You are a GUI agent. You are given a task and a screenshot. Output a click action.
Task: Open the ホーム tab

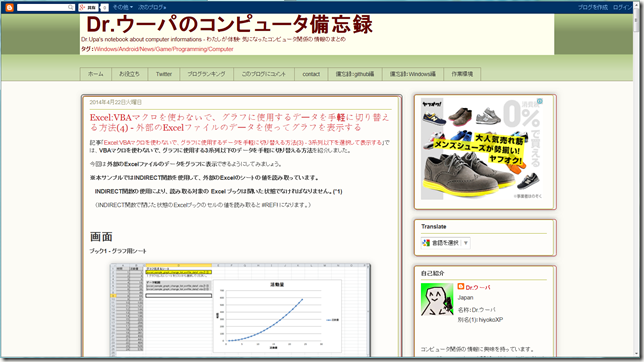(96, 74)
